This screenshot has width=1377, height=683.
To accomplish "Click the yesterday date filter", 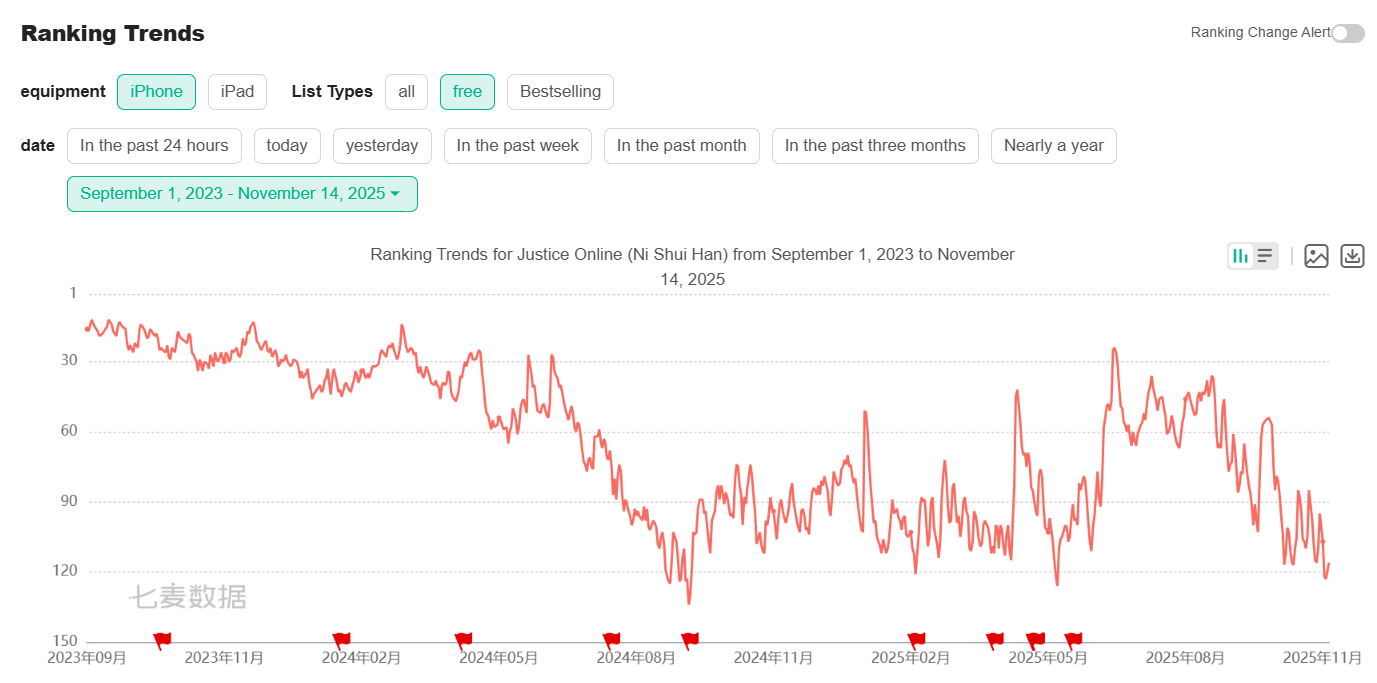I will tap(382, 146).
